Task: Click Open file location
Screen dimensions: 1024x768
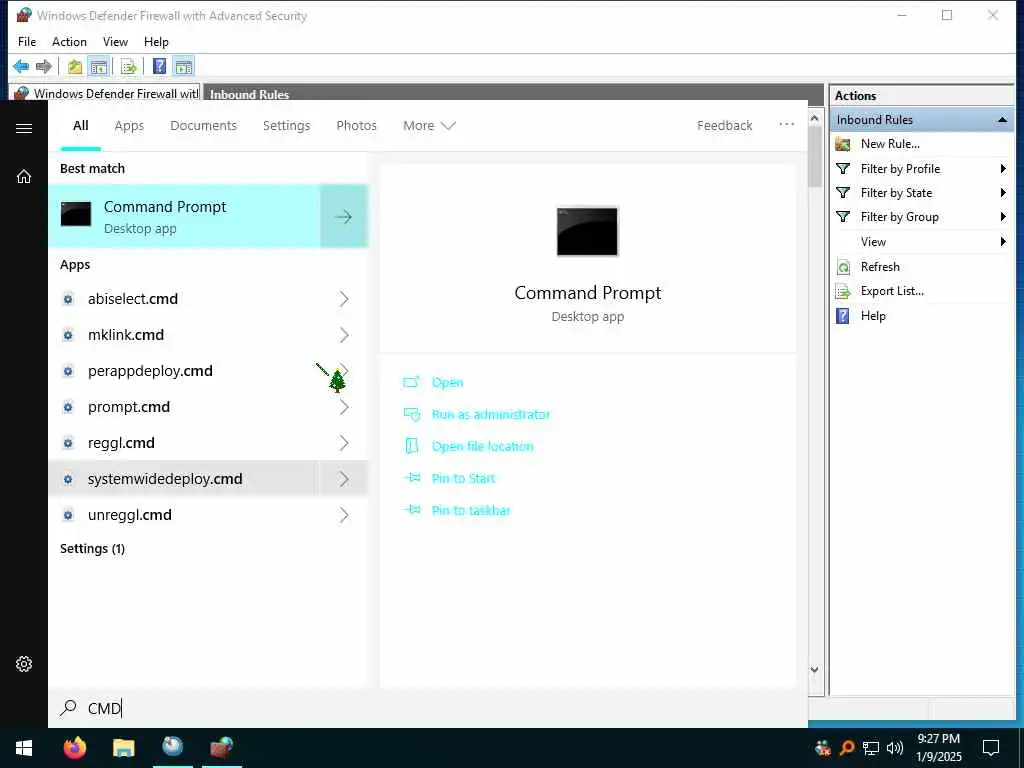Action: 483,447
